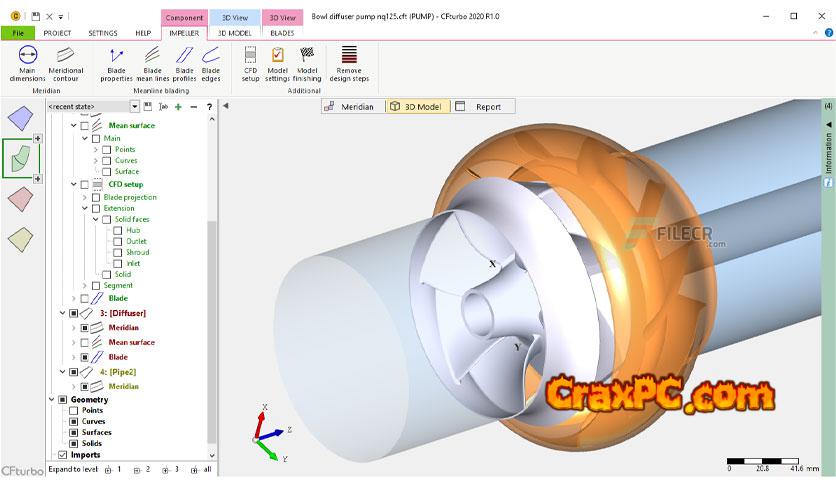836x484 pixels.
Task: Show the Meridian view
Action: (x=350, y=107)
